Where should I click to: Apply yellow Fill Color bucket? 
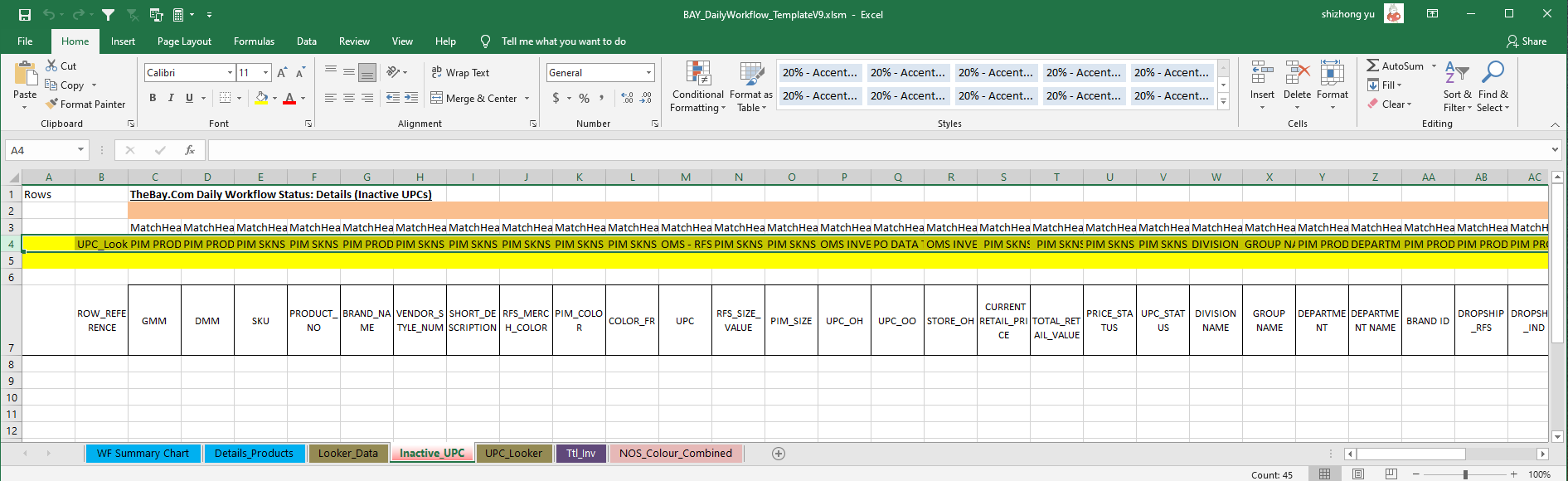click(x=262, y=98)
